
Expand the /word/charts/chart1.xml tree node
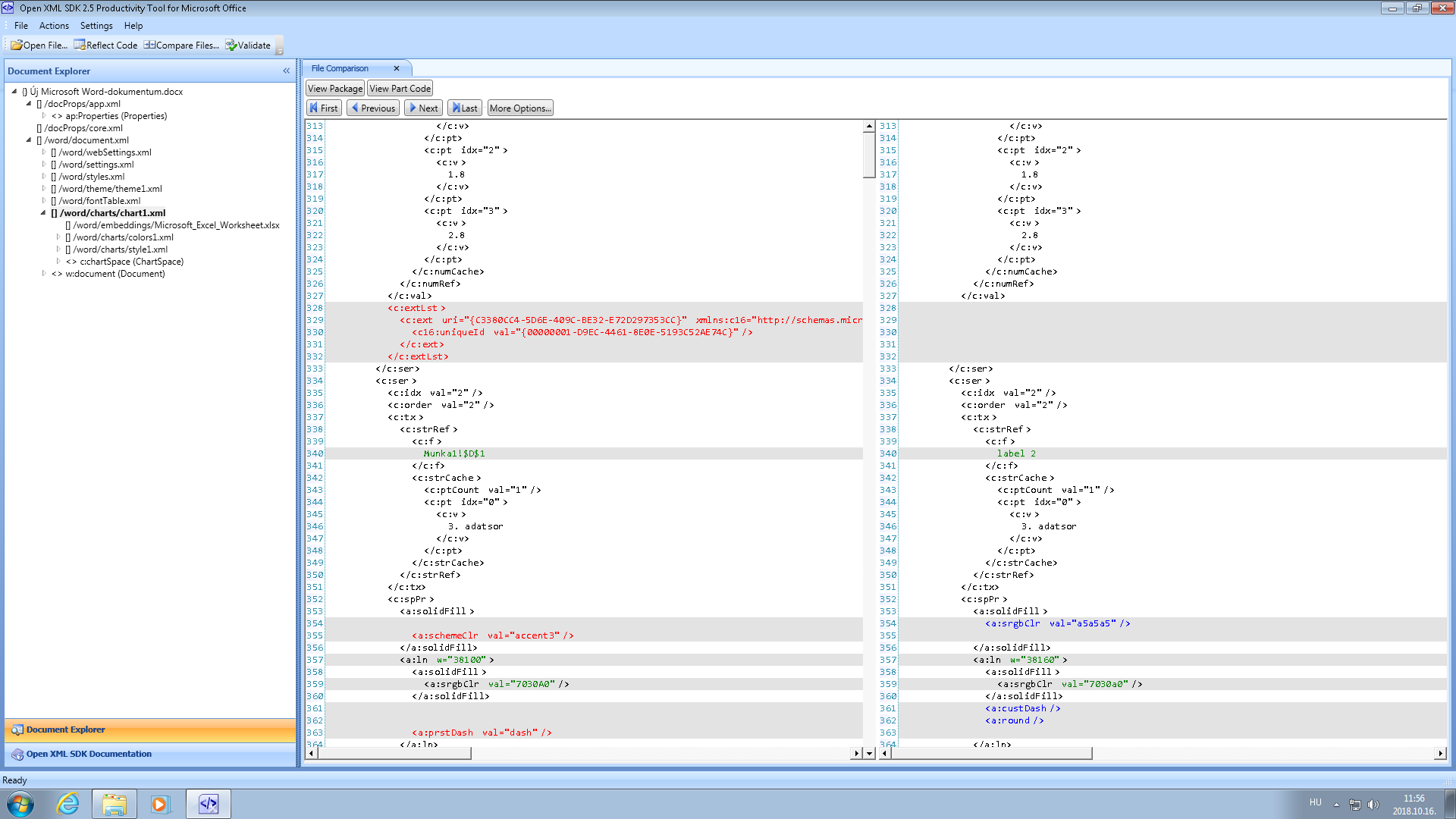pos(42,213)
